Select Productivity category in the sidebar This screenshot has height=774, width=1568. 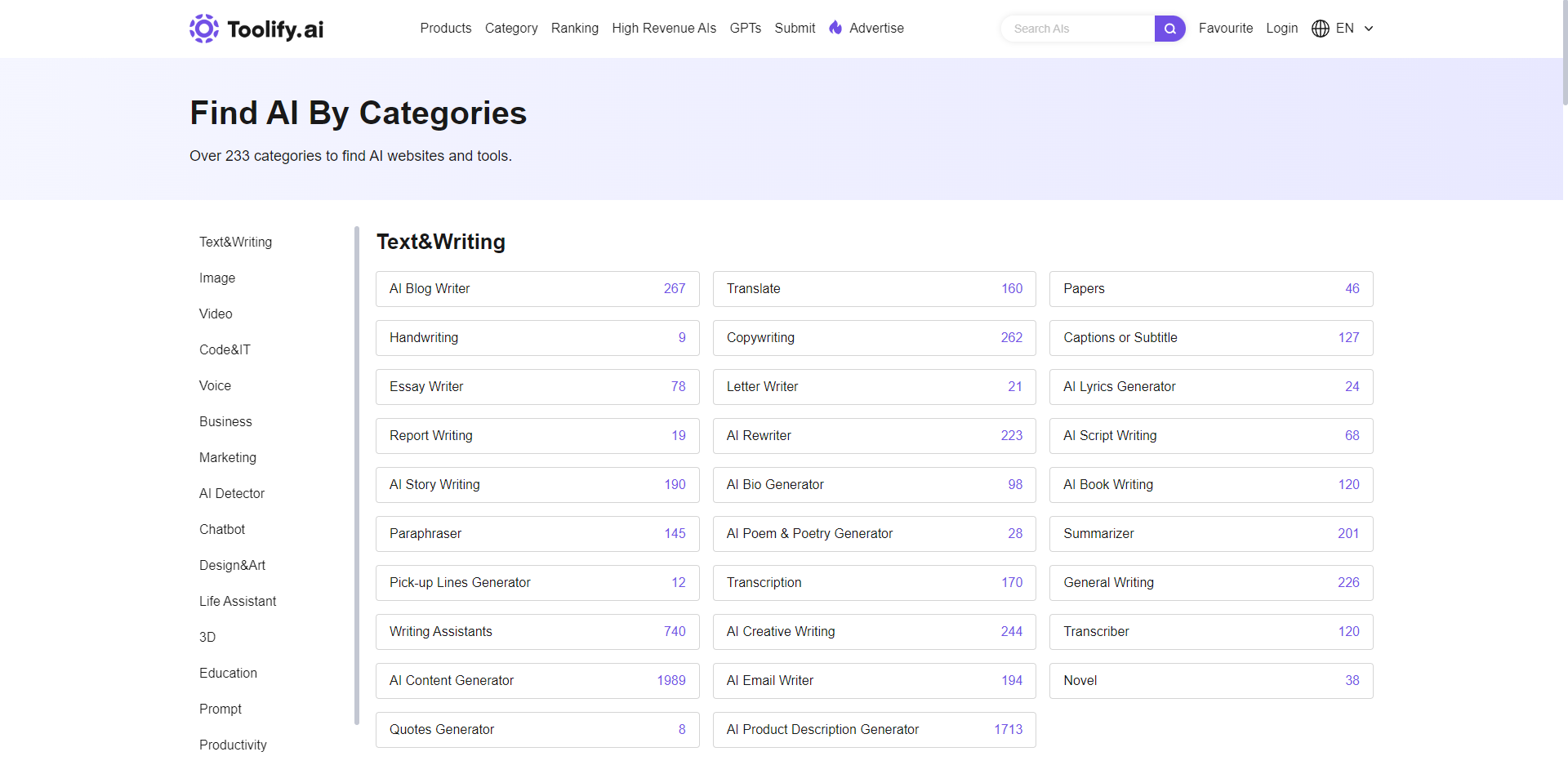[233, 745]
